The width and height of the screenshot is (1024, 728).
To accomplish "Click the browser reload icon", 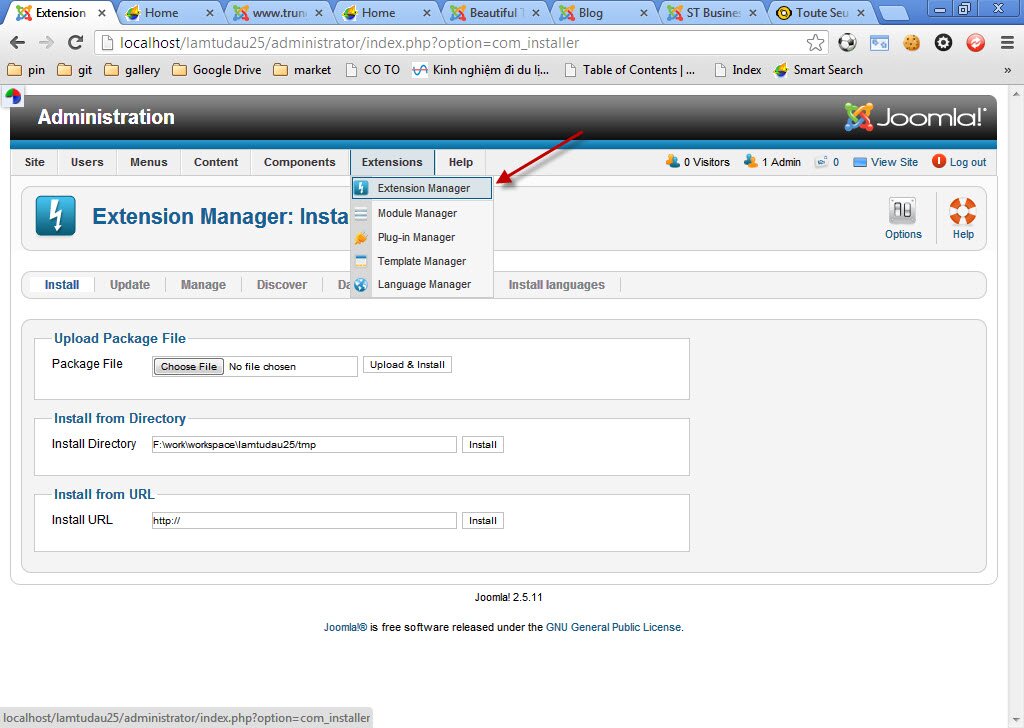I will click(x=75, y=43).
